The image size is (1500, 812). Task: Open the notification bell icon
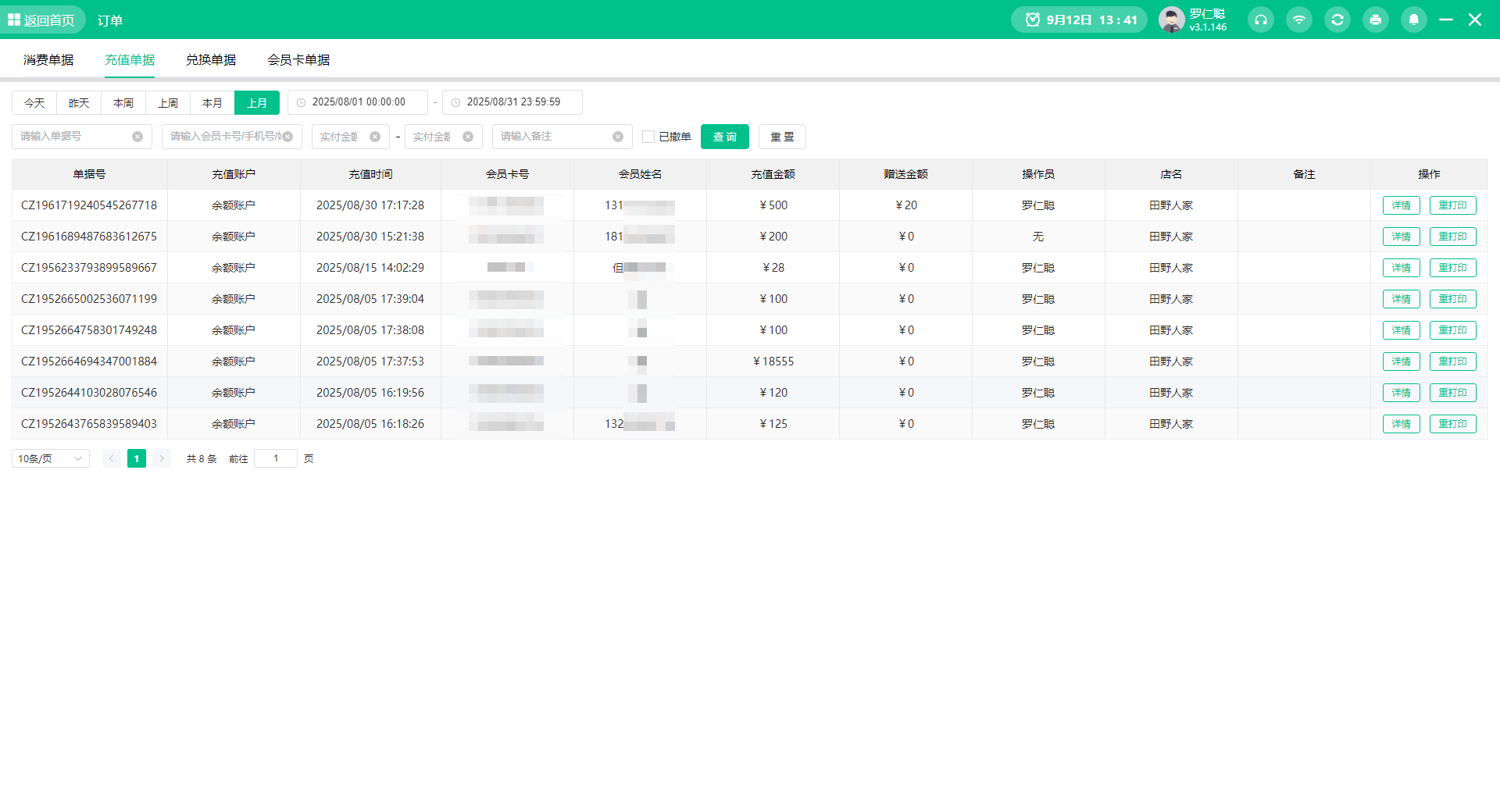(x=1413, y=20)
